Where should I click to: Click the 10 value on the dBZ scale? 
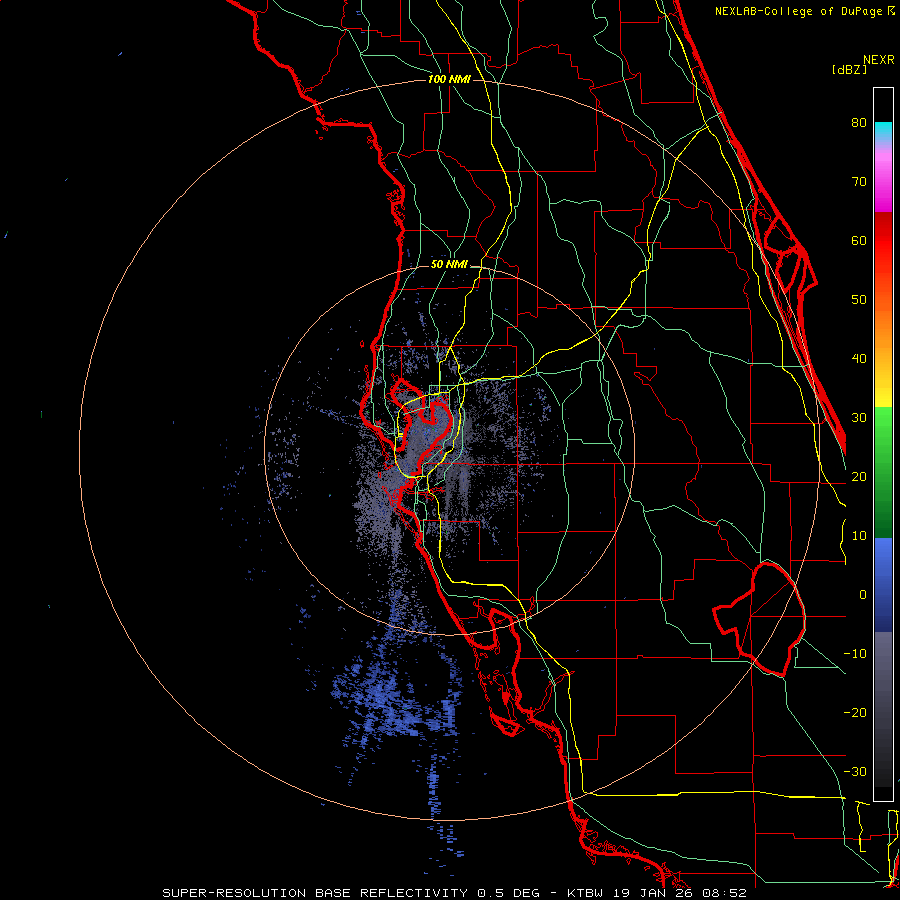click(x=859, y=536)
